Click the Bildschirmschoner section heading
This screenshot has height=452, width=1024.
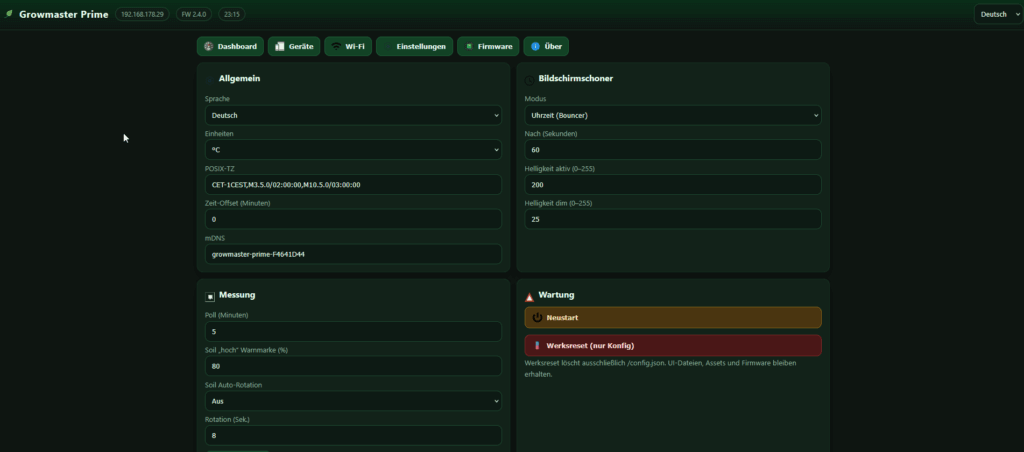(575, 78)
